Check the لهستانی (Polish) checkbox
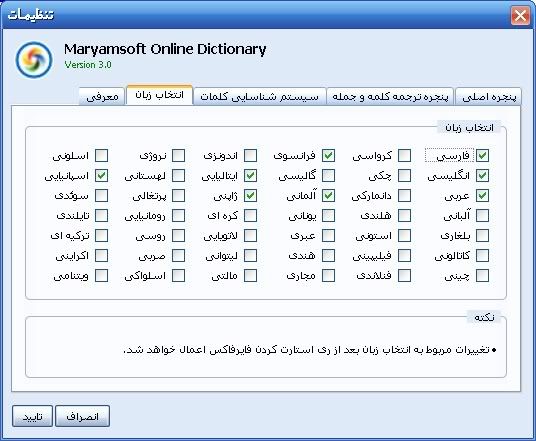Screen dimensions: 536x441 [178, 176]
